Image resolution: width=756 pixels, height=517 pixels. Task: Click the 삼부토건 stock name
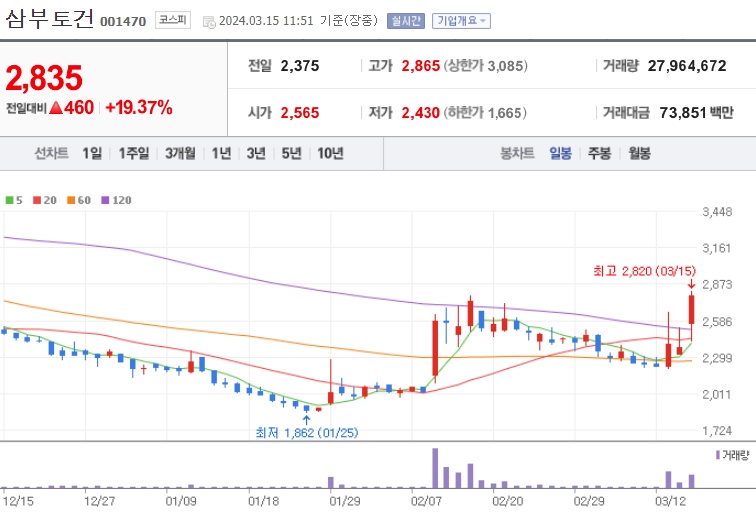[50, 19]
